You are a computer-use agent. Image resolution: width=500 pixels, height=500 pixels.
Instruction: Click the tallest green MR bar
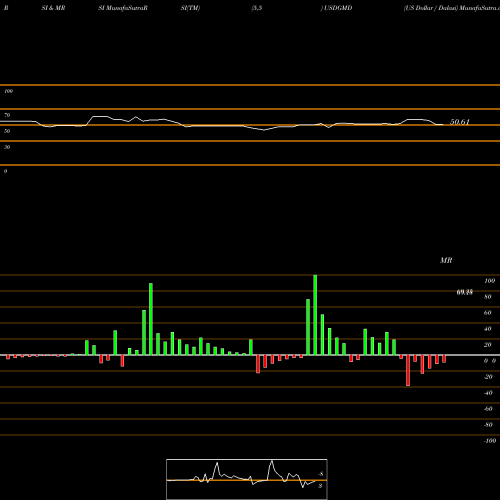coord(315,315)
